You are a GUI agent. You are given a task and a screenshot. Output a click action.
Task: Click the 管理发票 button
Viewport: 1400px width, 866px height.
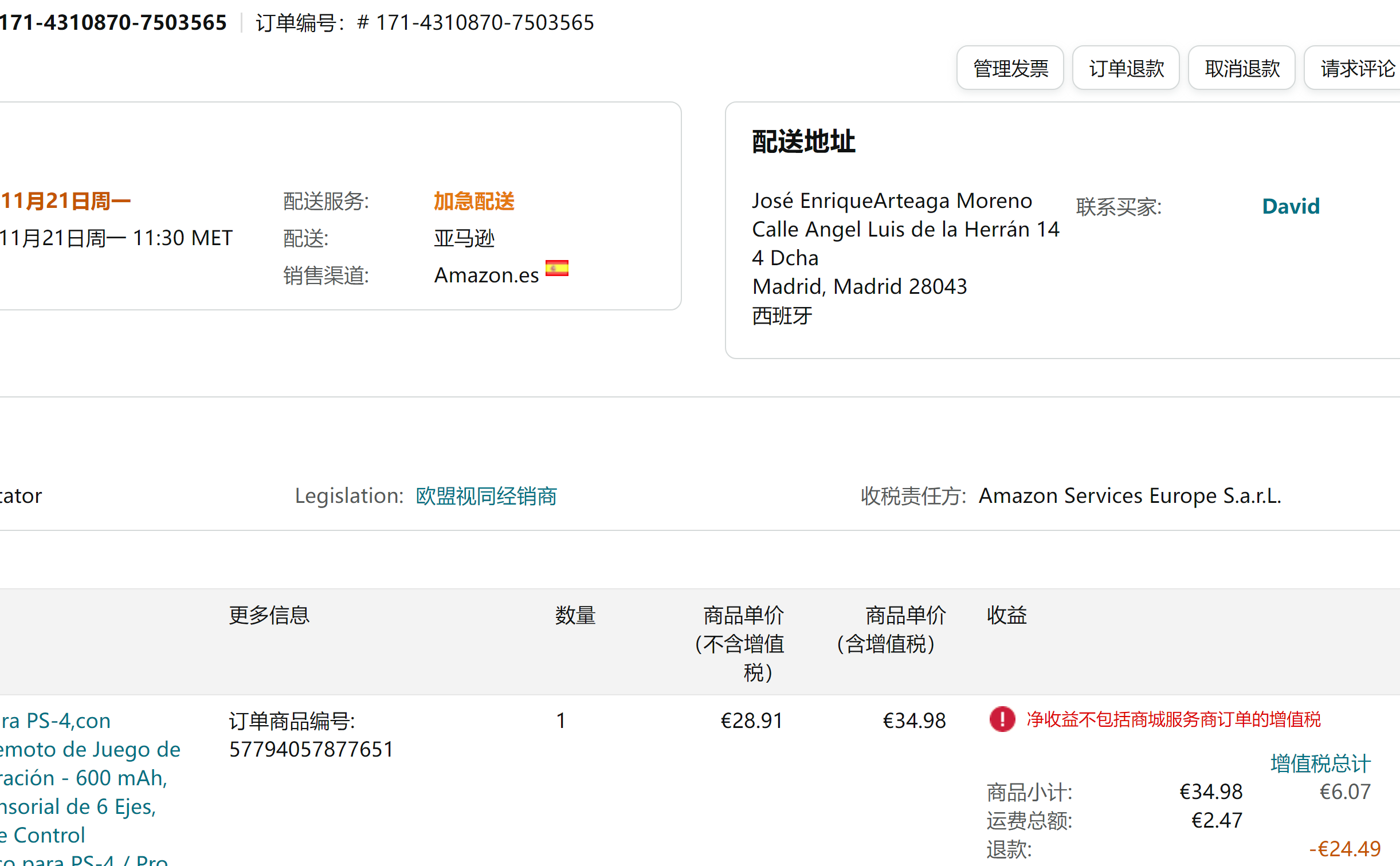point(1010,68)
